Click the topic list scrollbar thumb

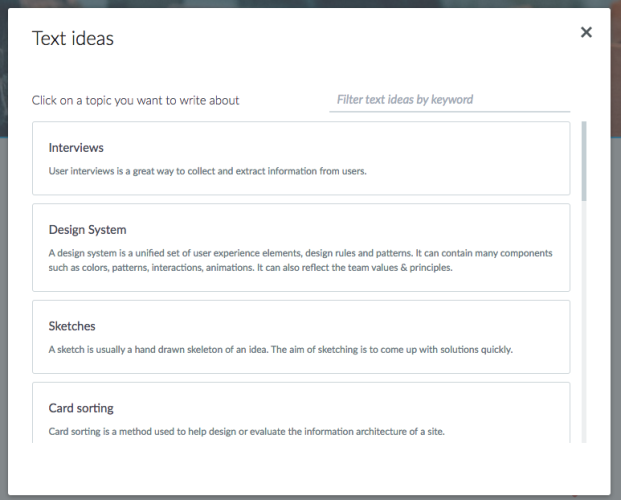pos(584,161)
